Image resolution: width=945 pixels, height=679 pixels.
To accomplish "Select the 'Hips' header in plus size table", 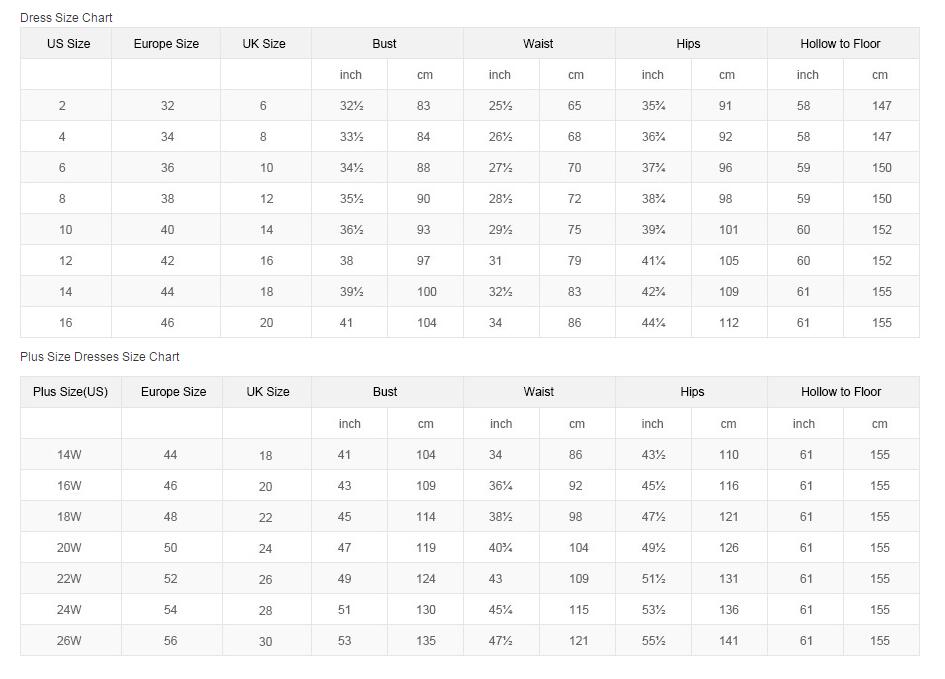I will pyautogui.click(x=692, y=392).
